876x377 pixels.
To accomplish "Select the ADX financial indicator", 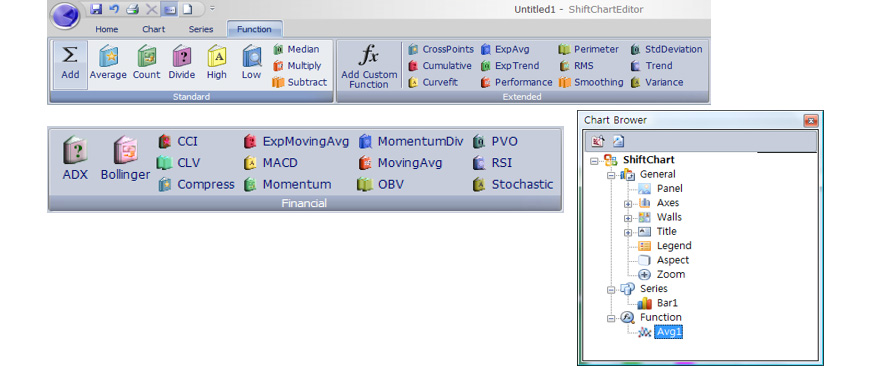I will tap(75, 151).
